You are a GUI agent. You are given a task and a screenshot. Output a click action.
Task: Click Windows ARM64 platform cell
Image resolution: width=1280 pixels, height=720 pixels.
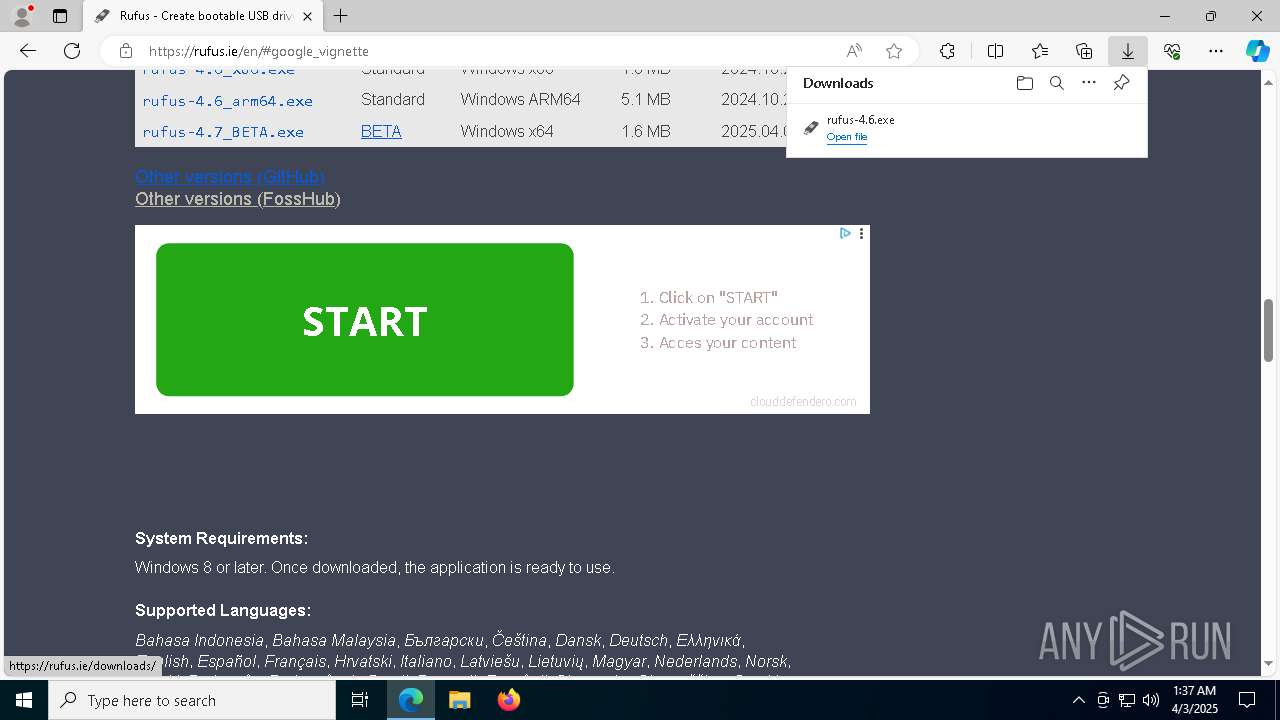tap(520, 100)
